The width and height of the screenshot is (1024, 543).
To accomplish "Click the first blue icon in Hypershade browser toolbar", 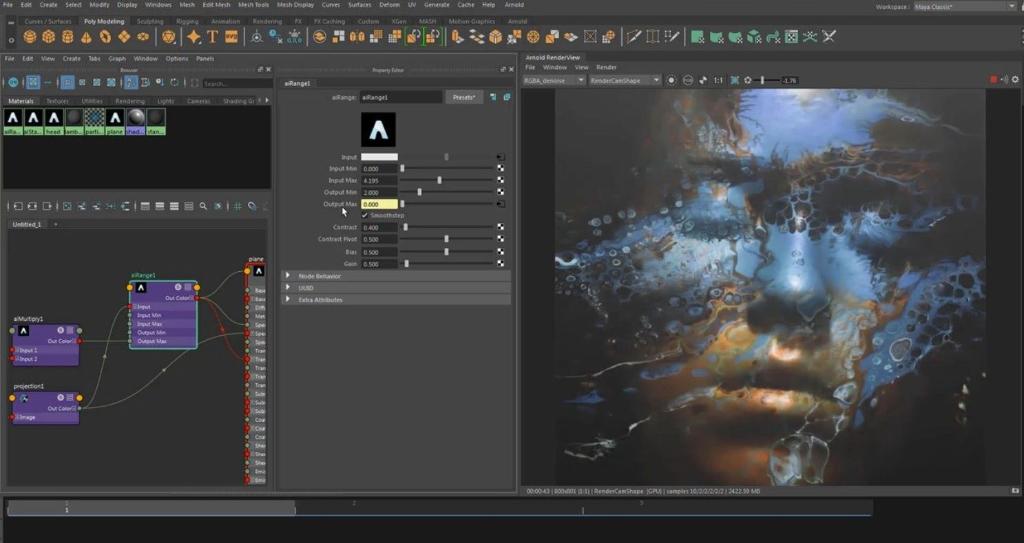I will [x=13, y=82].
